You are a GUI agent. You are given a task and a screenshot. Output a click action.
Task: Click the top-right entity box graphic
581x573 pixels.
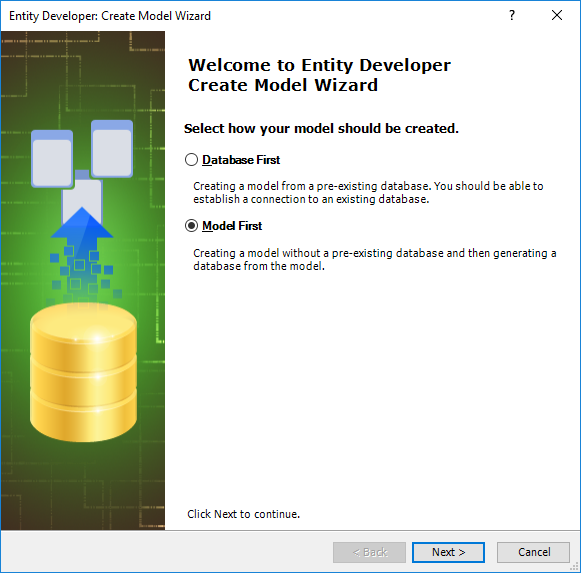[112, 149]
